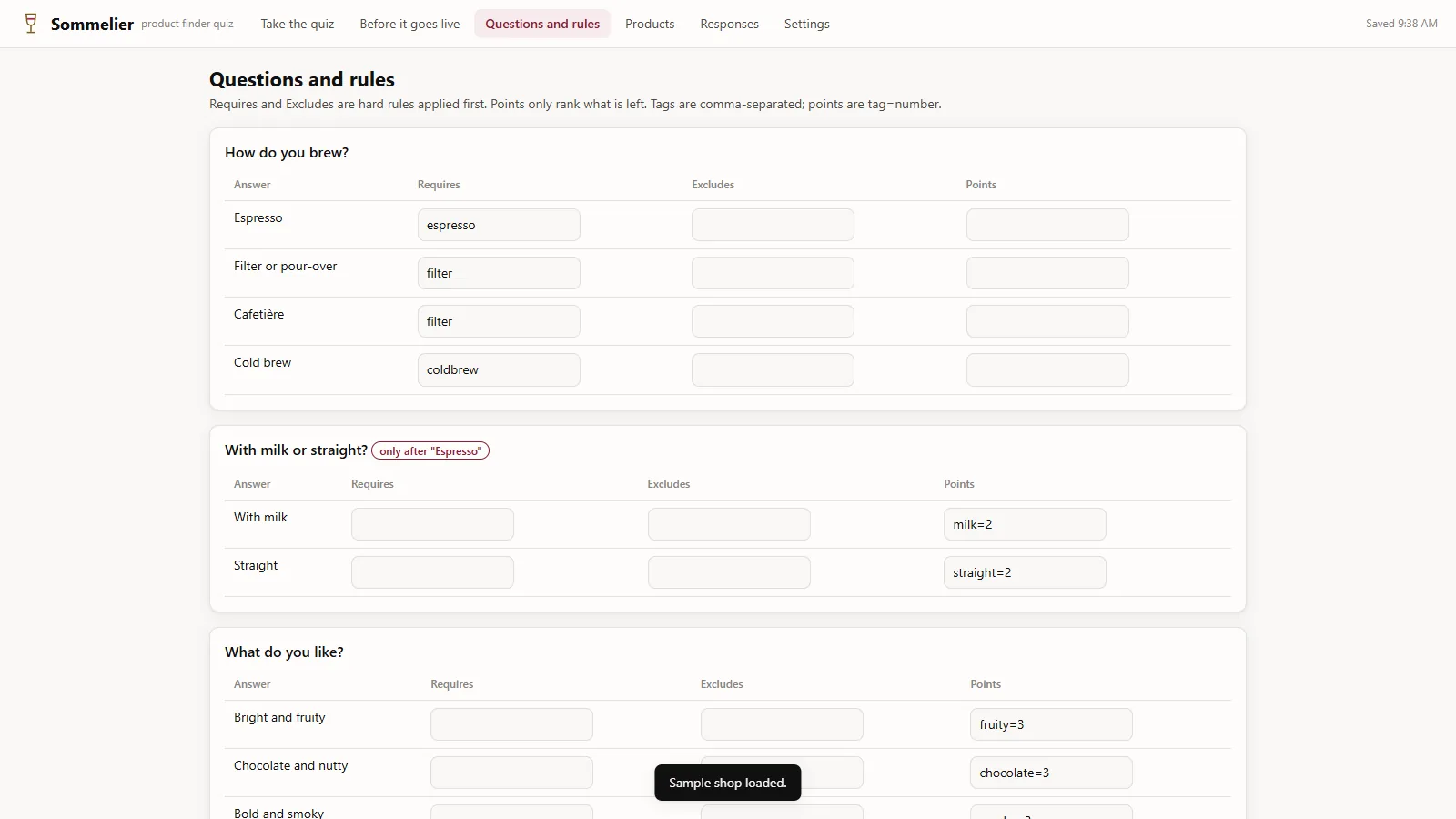Open the Before it goes live tab
Image resolution: width=1456 pixels, height=819 pixels.
coord(409,24)
